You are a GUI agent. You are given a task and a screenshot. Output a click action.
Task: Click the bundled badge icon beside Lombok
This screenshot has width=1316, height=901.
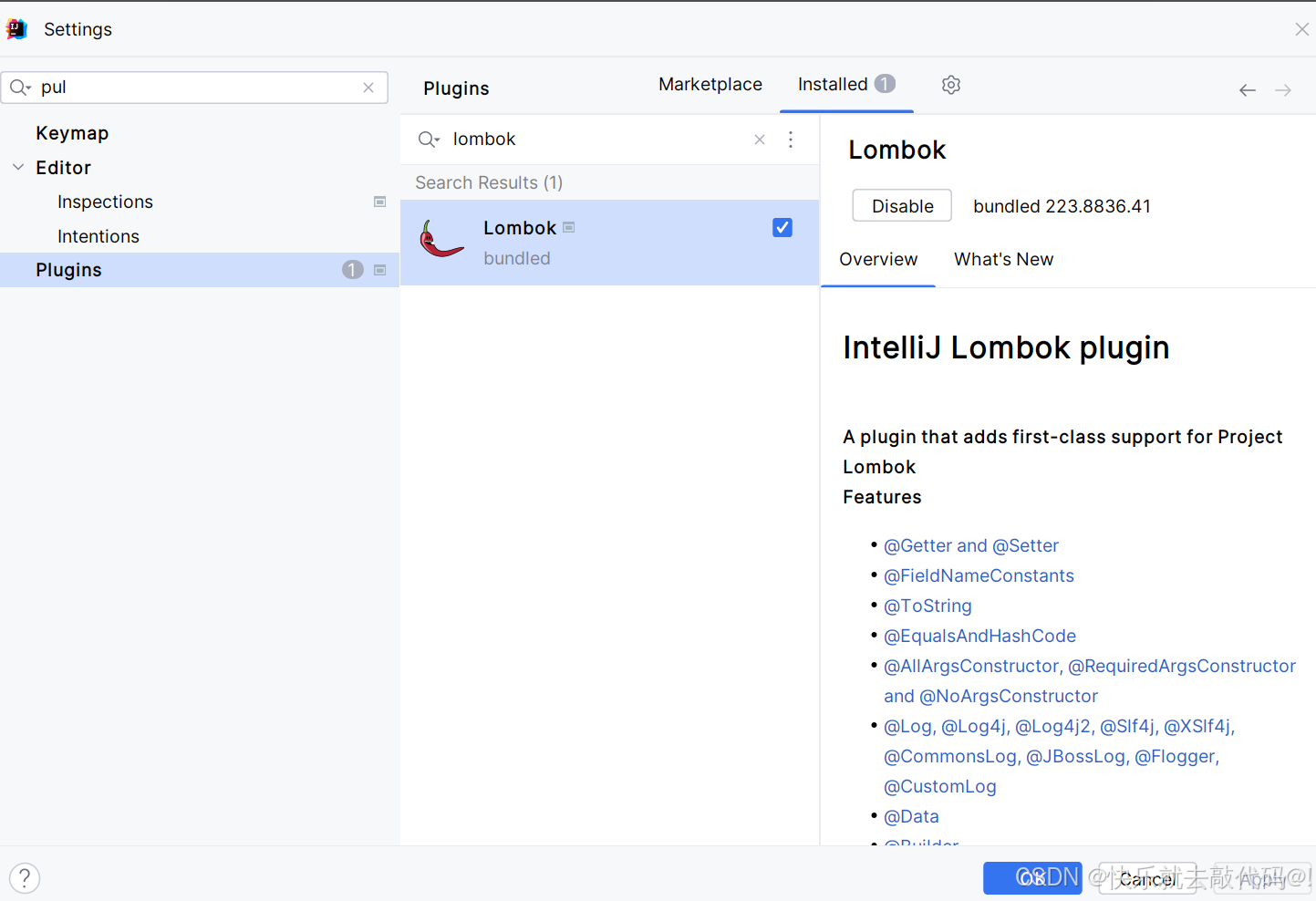[569, 227]
